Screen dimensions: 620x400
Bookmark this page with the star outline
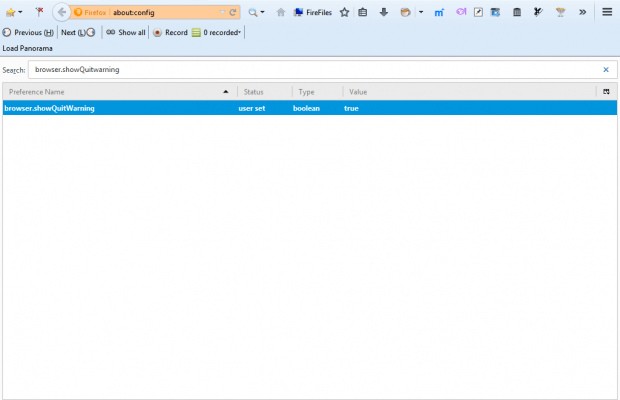click(x=344, y=12)
